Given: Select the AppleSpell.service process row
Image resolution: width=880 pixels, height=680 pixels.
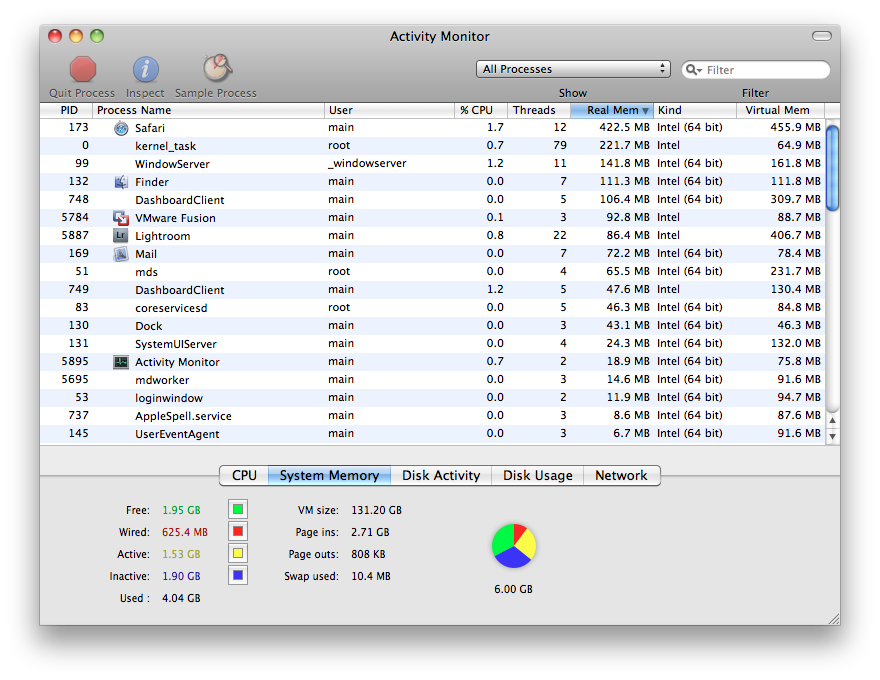Looking at the screenshot, I should click(433, 415).
